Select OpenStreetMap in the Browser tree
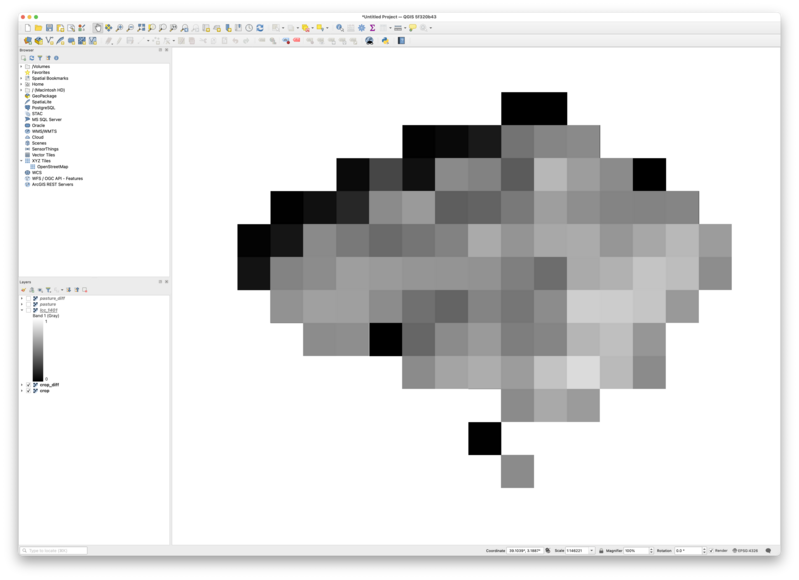 pyautogui.click(x=52, y=167)
